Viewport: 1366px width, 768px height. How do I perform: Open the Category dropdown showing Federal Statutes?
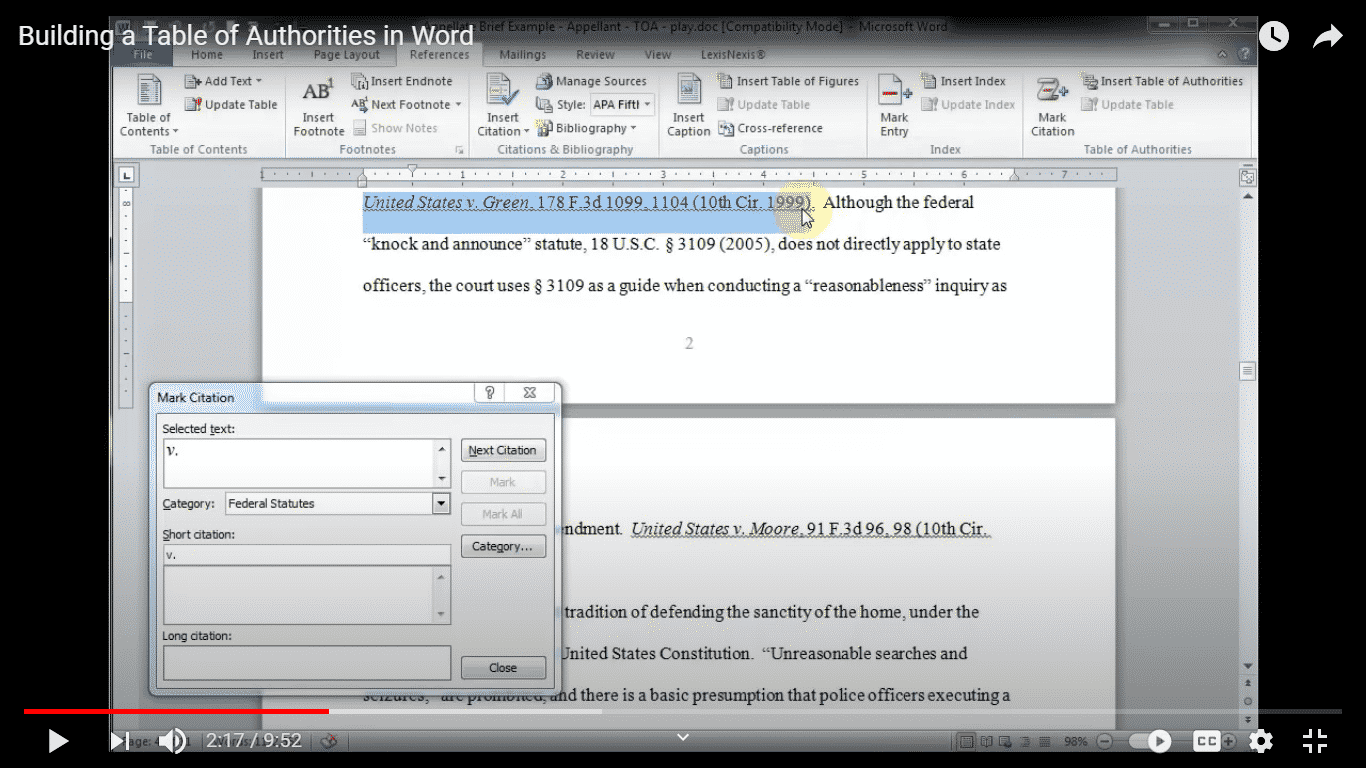point(440,503)
